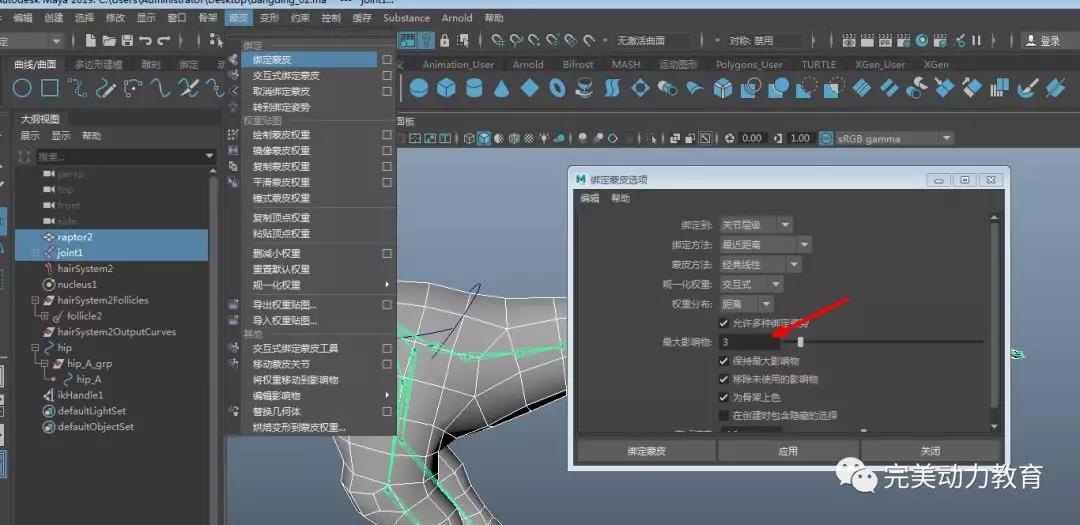Image resolution: width=1080 pixels, height=525 pixels.
Task: Select the polygon sphere shelf icon
Action: click(x=419, y=89)
